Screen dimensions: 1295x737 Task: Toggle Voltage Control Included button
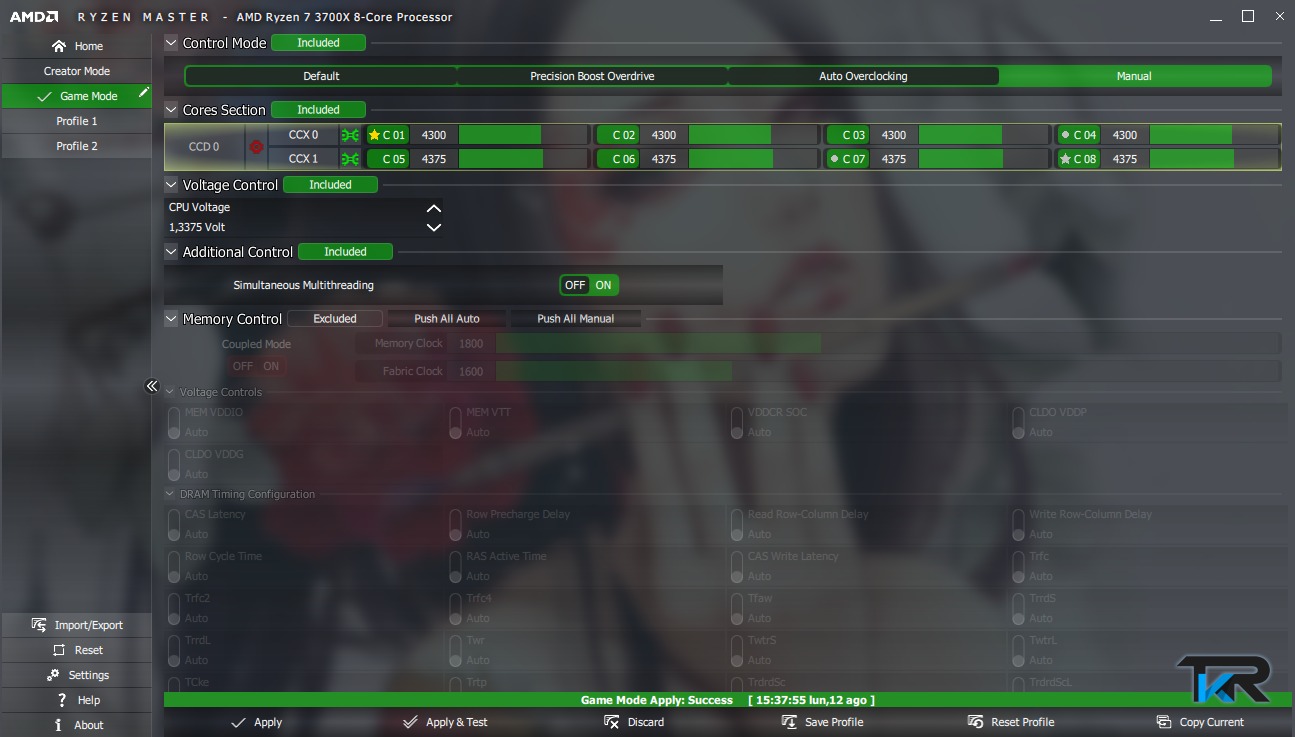pos(330,185)
